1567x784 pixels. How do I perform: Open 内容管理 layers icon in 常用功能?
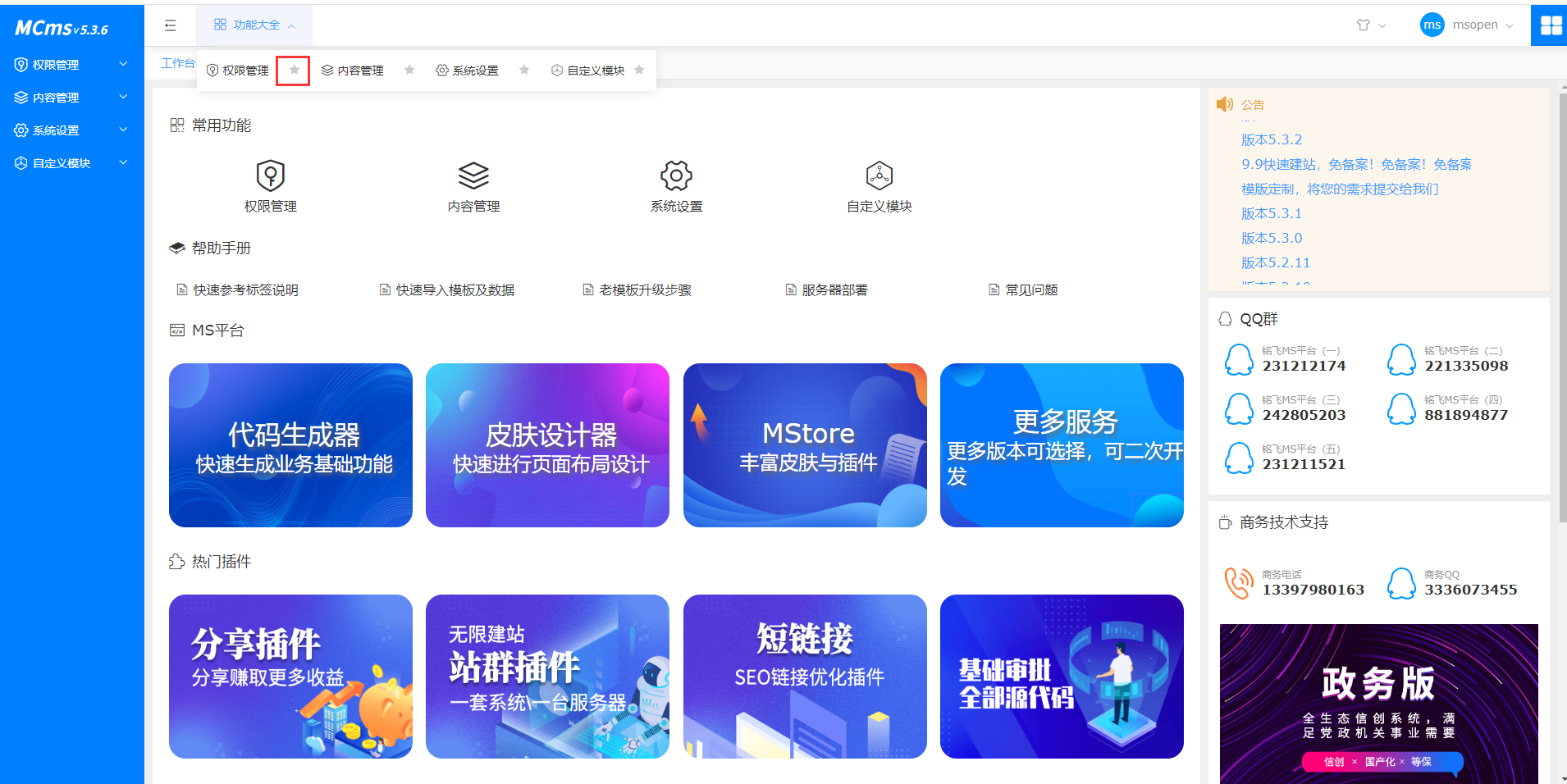pyautogui.click(x=473, y=175)
